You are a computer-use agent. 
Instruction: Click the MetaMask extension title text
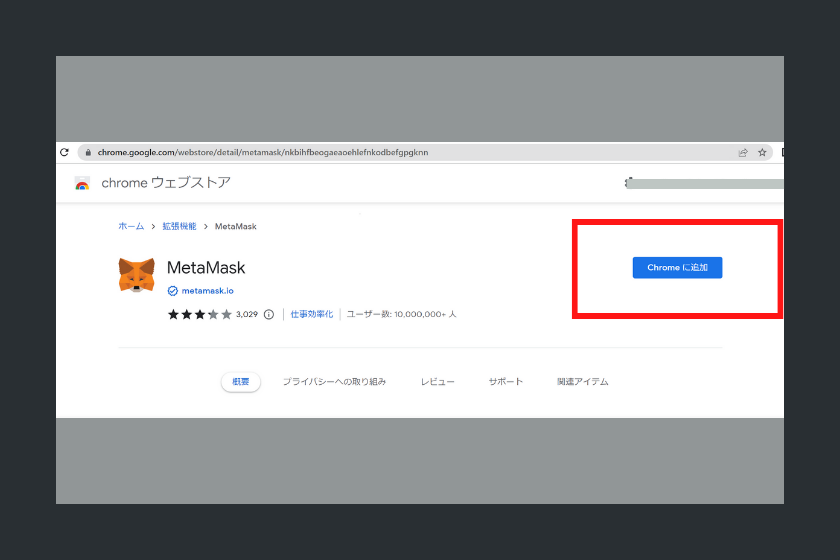206,267
